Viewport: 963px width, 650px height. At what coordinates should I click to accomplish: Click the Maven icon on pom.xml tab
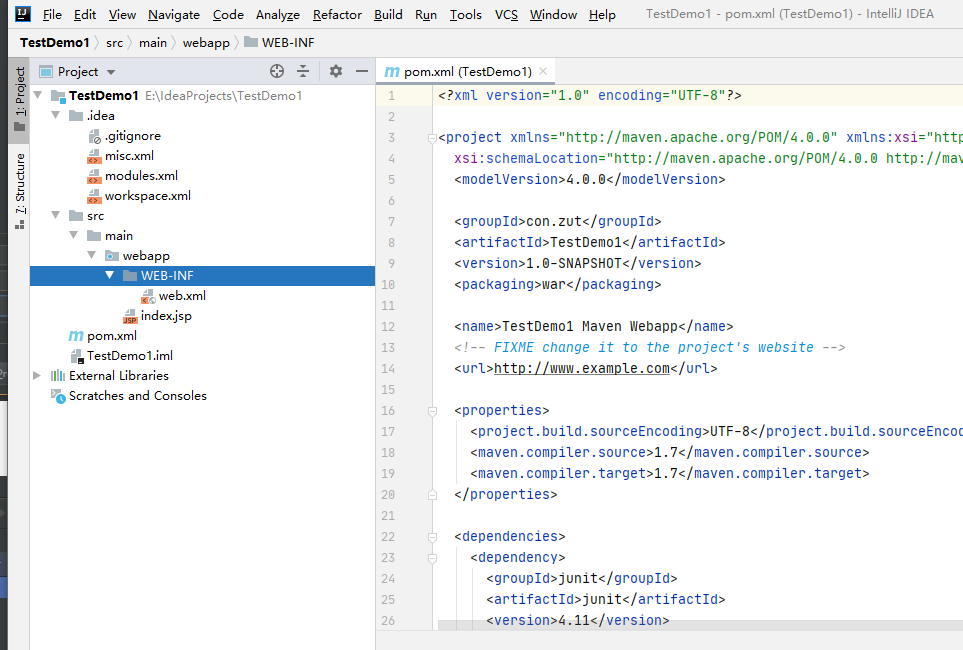[x=392, y=72]
